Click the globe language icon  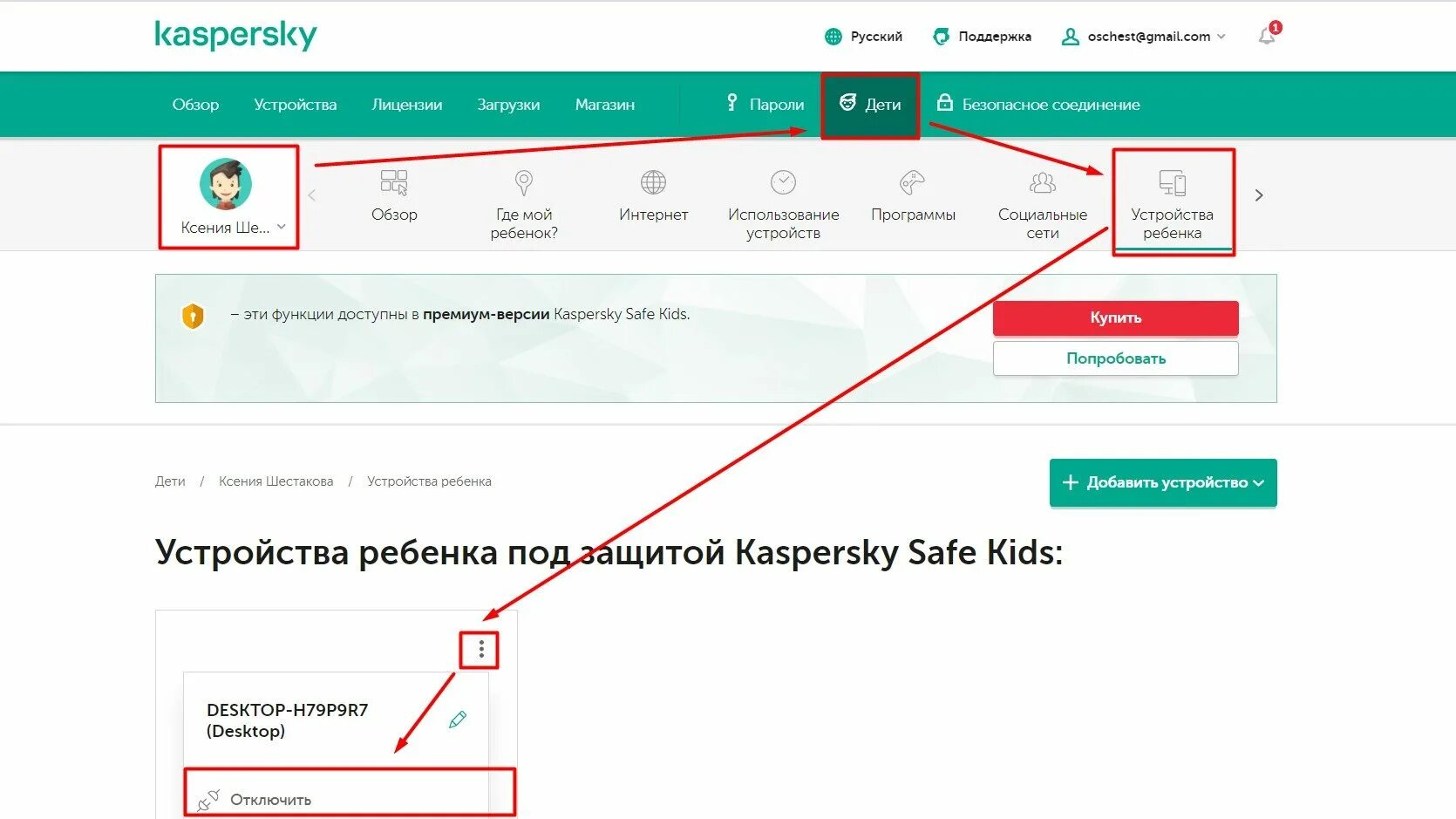coord(833,37)
